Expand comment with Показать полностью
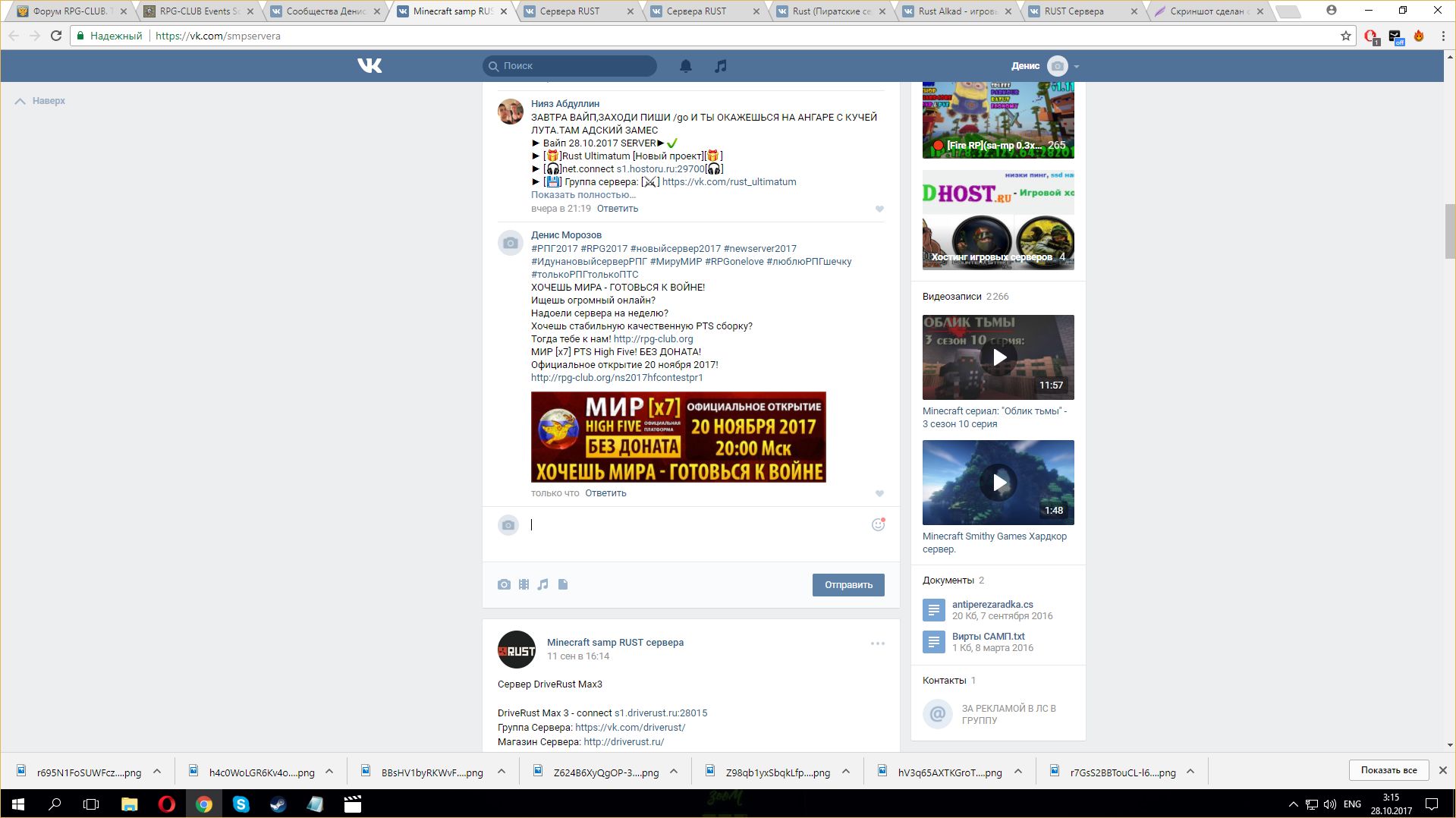Screen dimensions: 1456x818 pos(583,195)
